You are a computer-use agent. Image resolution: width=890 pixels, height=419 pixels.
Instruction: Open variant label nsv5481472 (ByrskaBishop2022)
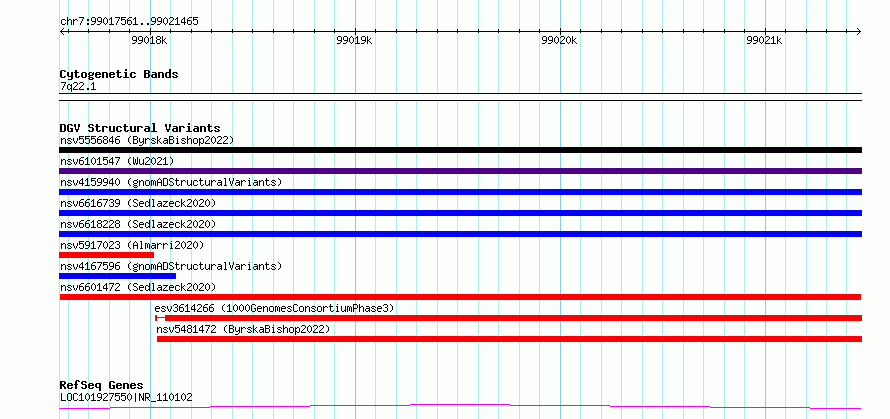243,329
